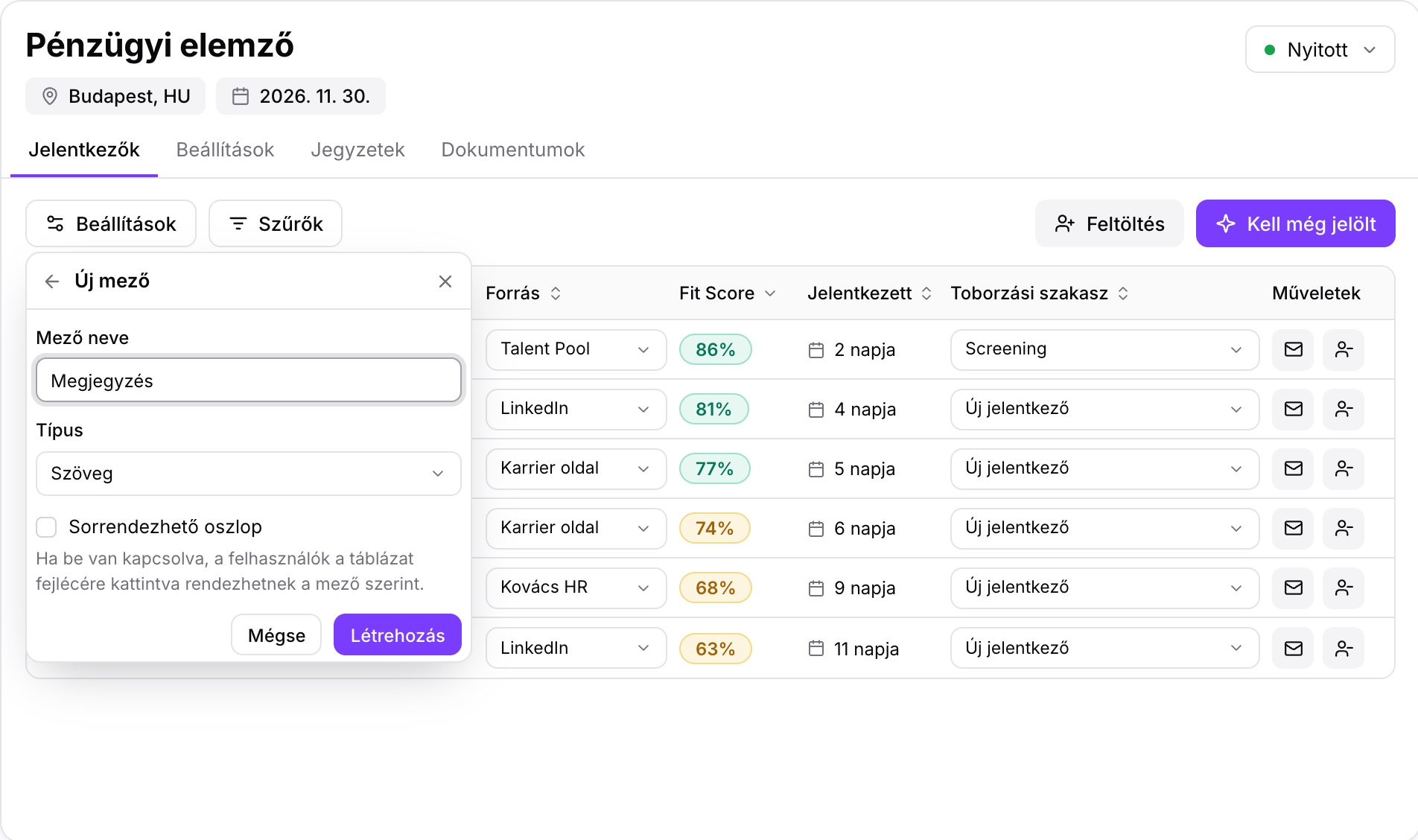Image resolution: width=1418 pixels, height=840 pixels.
Task: Enable the Sorrendezhető oszlop checkbox
Action: click(x=46, y=527)
